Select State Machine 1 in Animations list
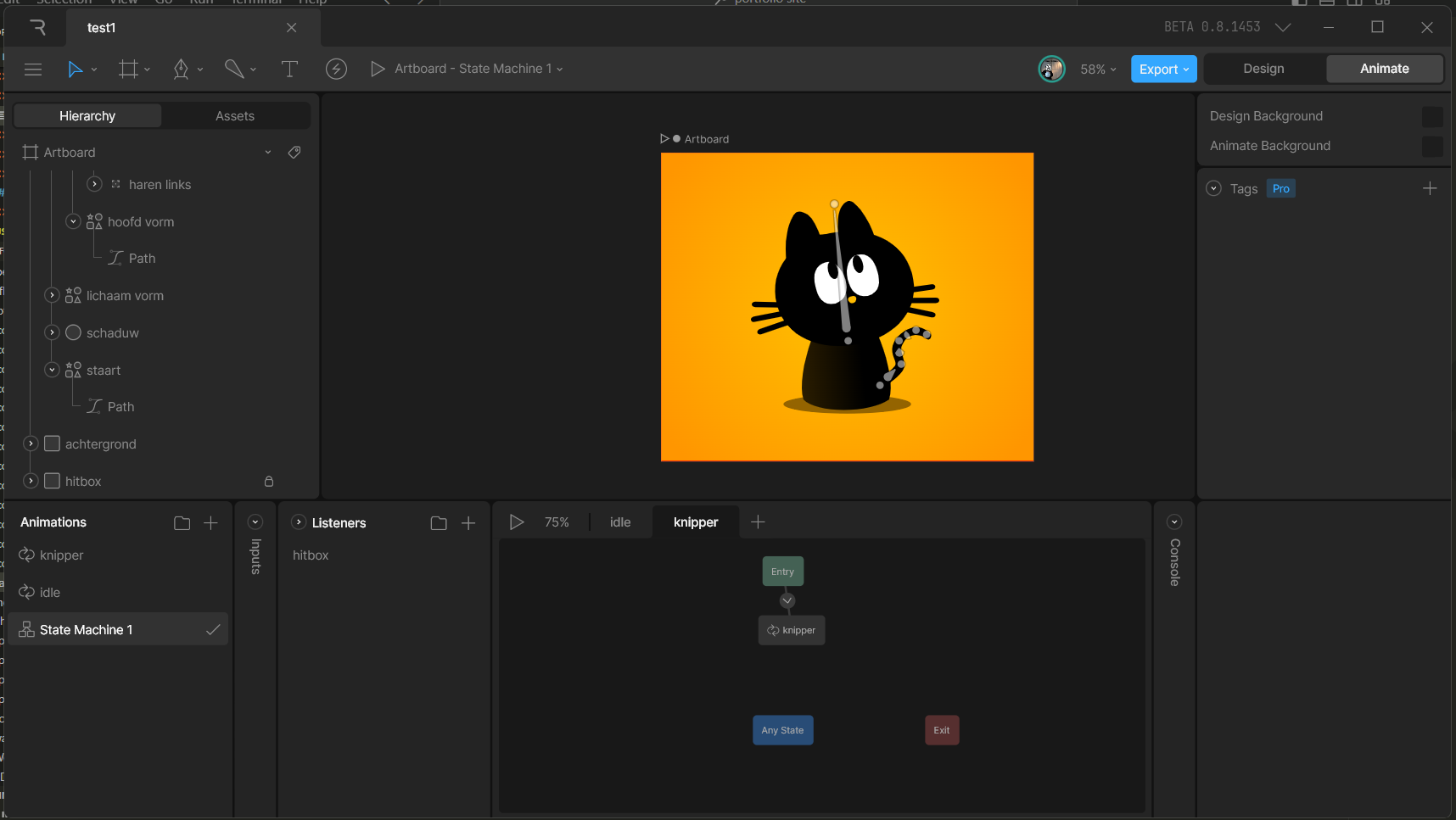Screen dimensions: 1456x820 click(x=119, y=629)
